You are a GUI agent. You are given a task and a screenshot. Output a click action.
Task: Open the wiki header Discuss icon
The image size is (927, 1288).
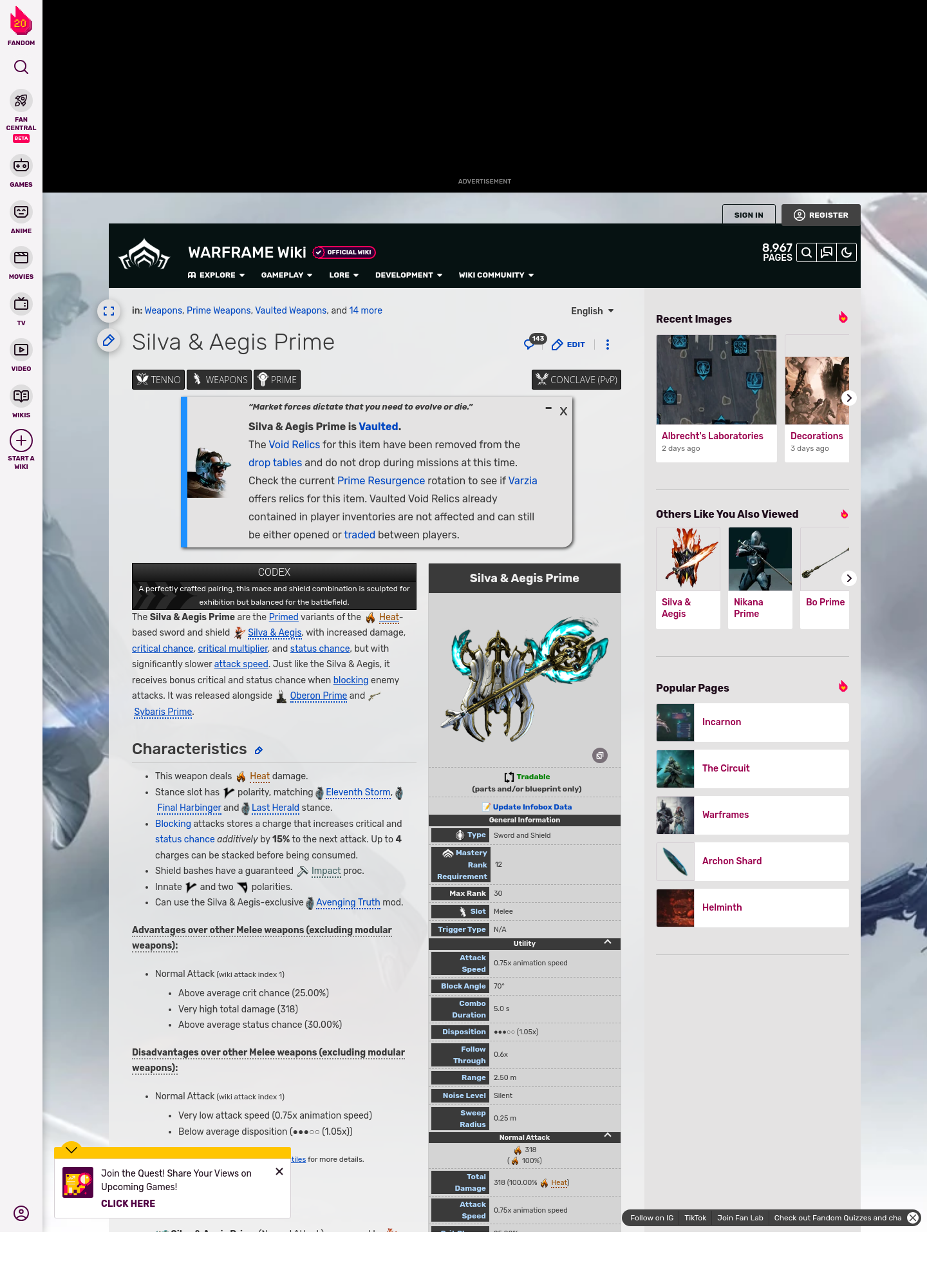click(x=827, y=252)
